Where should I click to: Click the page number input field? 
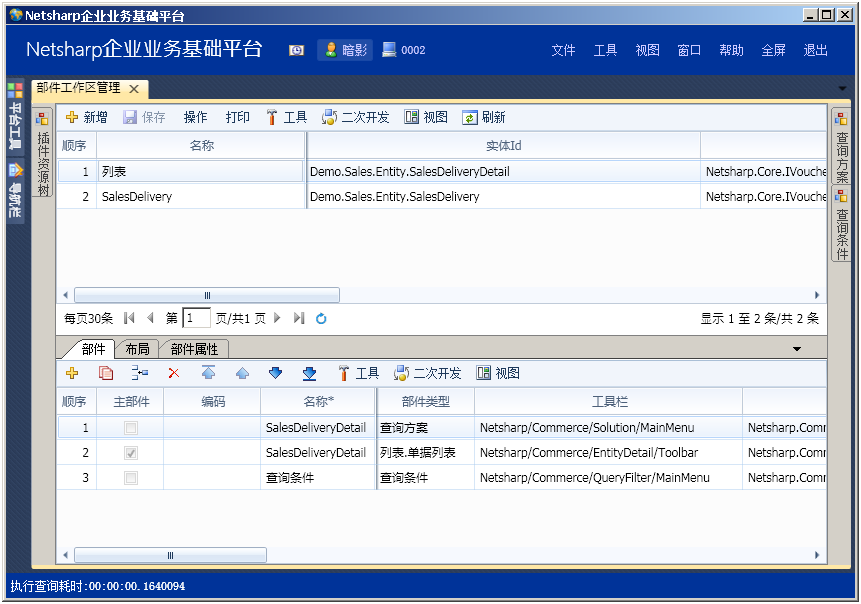pos(196,318)
